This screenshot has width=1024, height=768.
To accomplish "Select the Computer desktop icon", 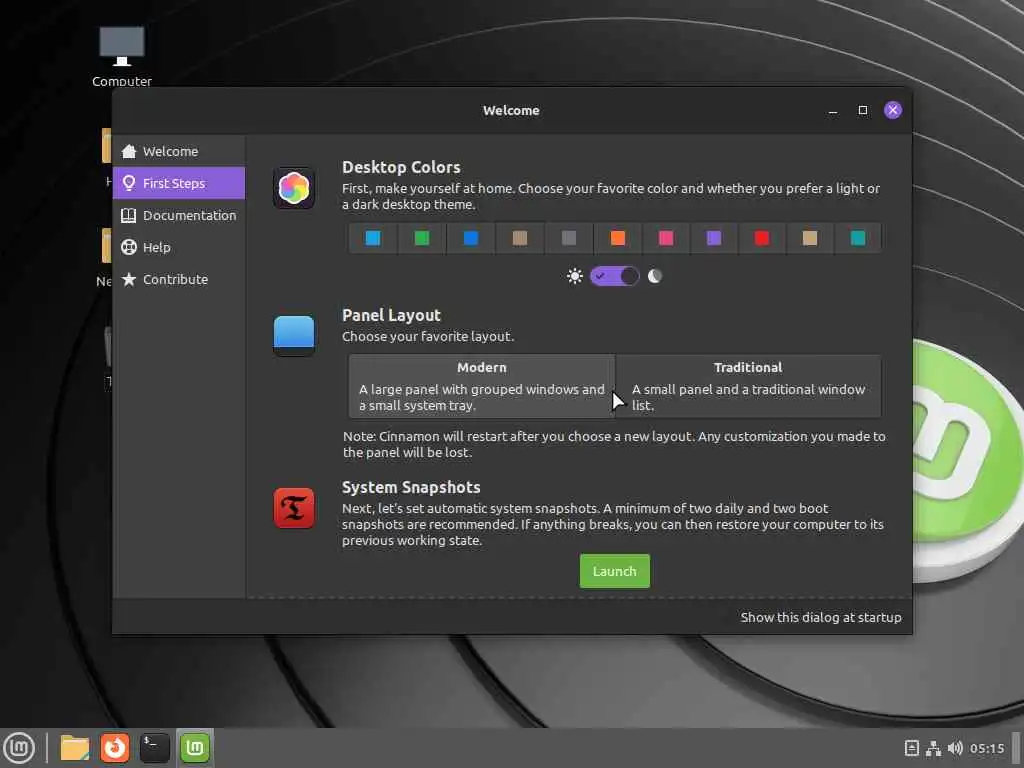I will coord(121,56).
